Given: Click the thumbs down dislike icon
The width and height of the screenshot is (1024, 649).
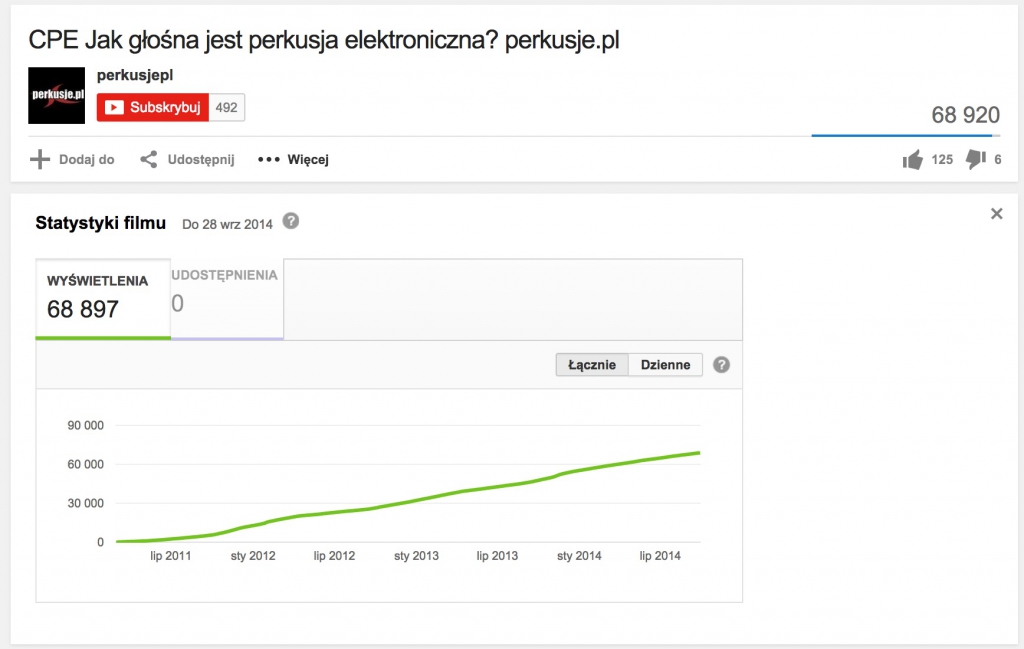Looking at the screenshot, I should [976, 160].
